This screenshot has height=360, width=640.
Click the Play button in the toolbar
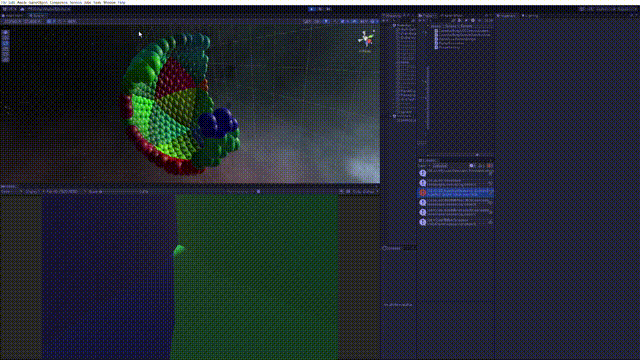(312, 9)
